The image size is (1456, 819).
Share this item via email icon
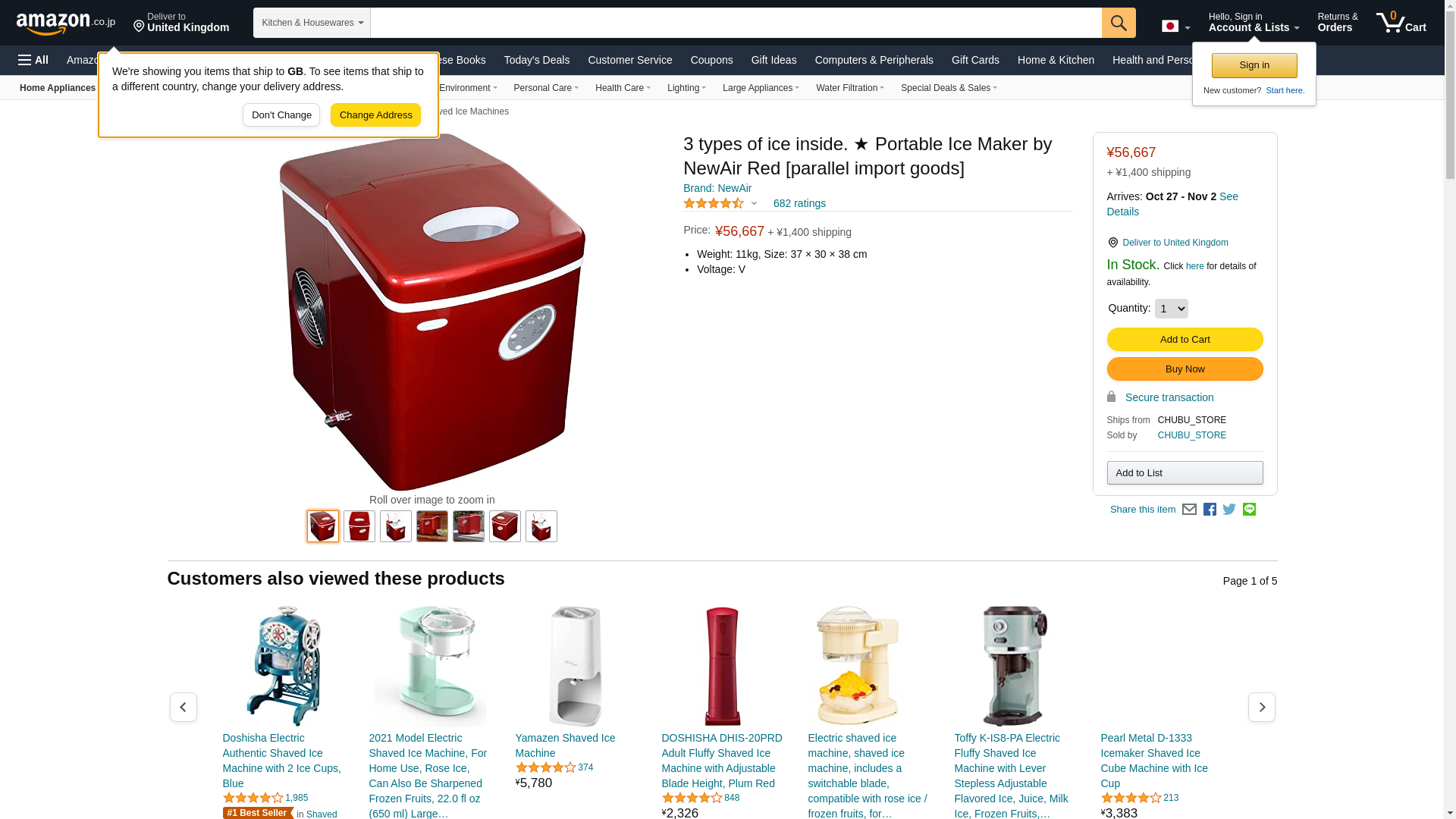1189,510
